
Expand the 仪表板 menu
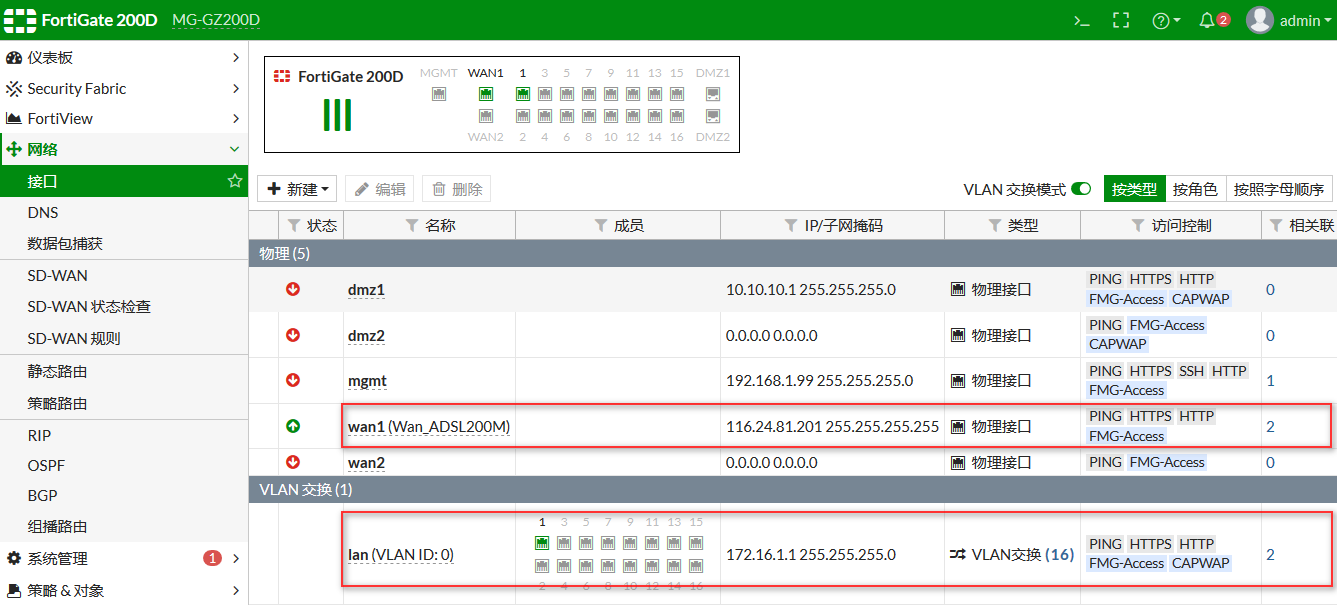tap(123, 57)
